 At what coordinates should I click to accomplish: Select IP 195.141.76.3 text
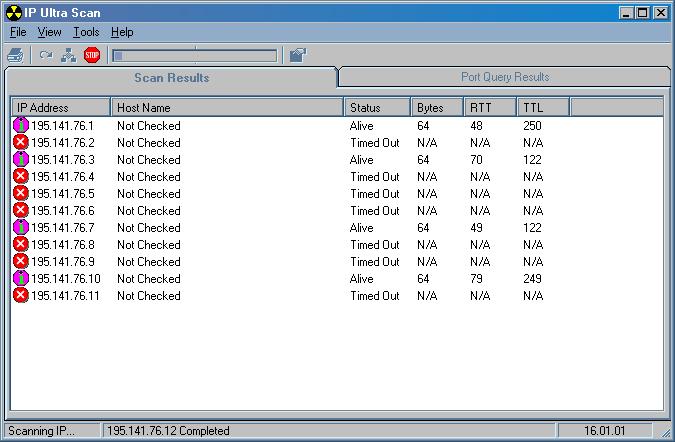62,160
